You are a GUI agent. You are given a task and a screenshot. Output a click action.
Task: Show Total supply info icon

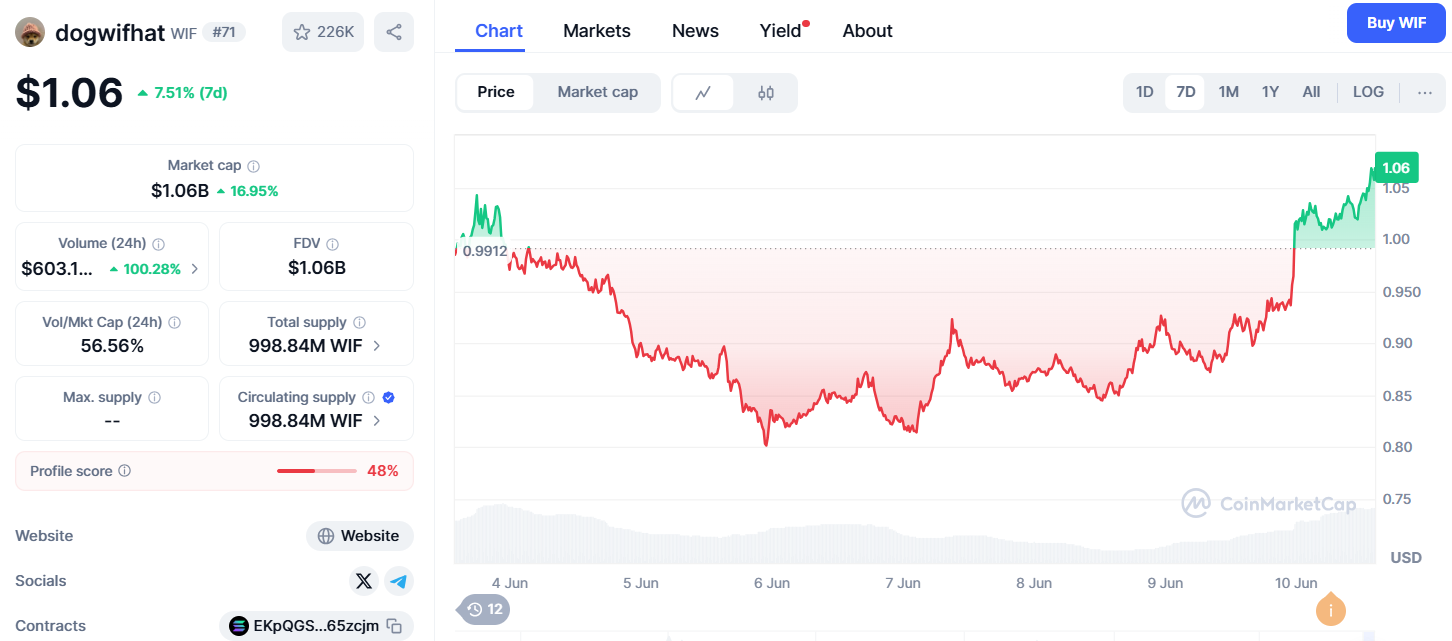click(360, 323)
